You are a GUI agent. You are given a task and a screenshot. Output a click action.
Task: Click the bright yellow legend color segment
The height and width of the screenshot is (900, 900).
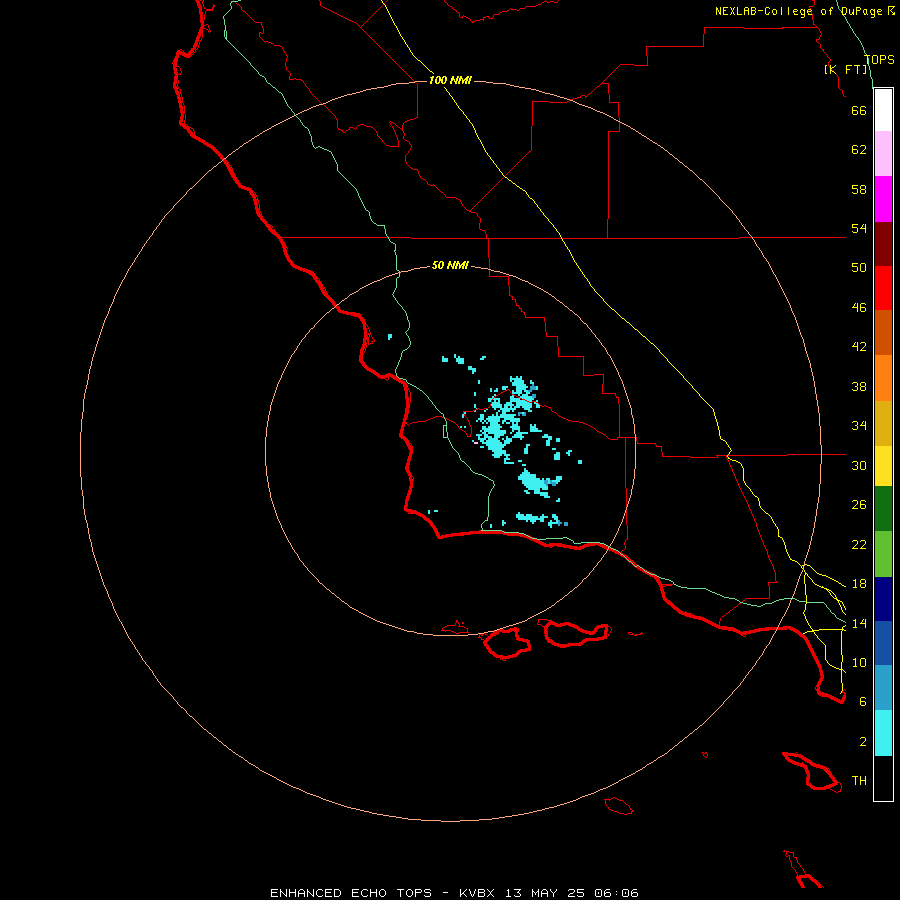(x=883, y=466)
